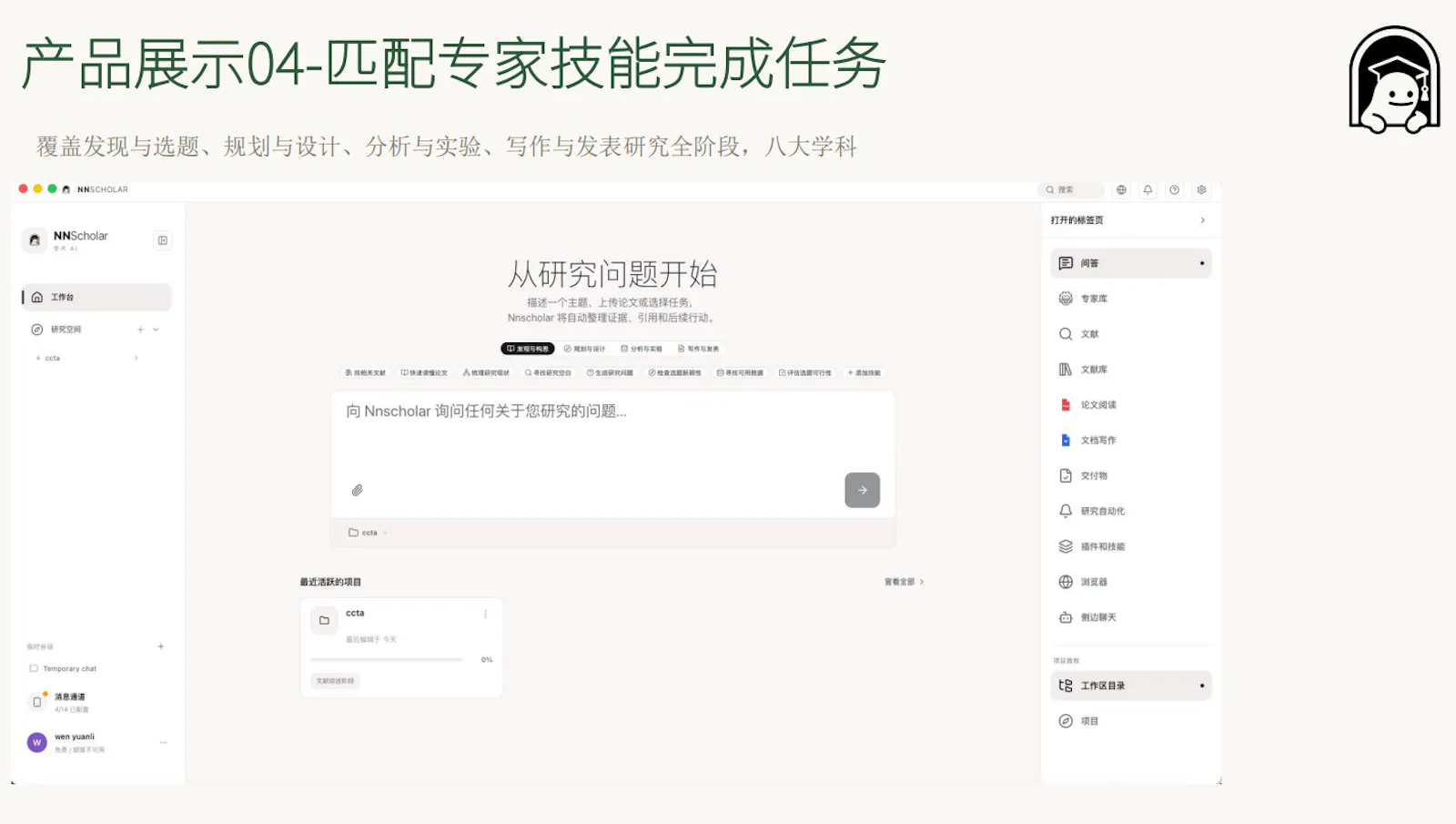Viewport: 1456px width, 824px height.
Task: Open 侧边聊天 side chat
Action: point(1130,617)
